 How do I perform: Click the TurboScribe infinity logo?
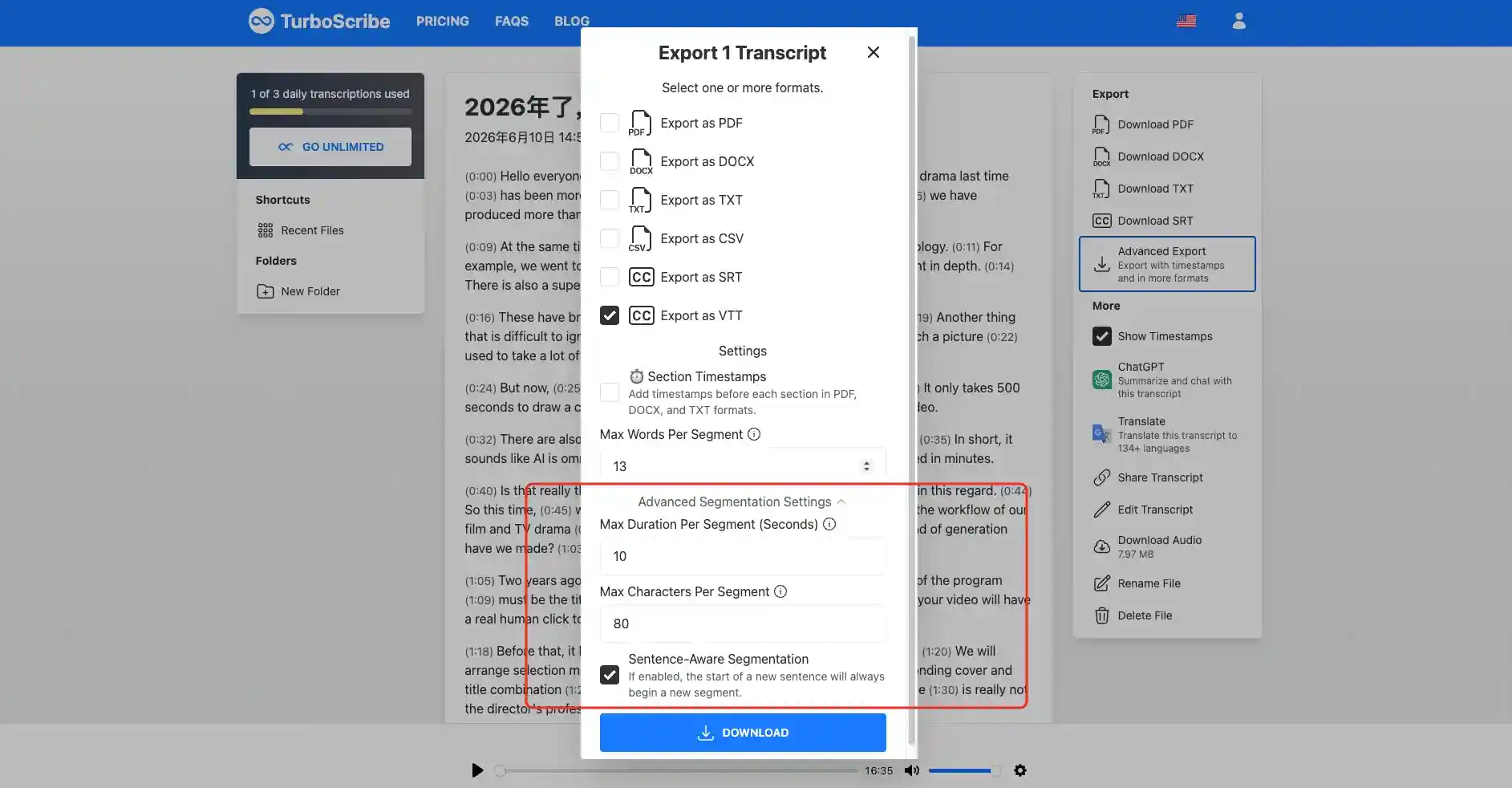click(x=261, y=21)
